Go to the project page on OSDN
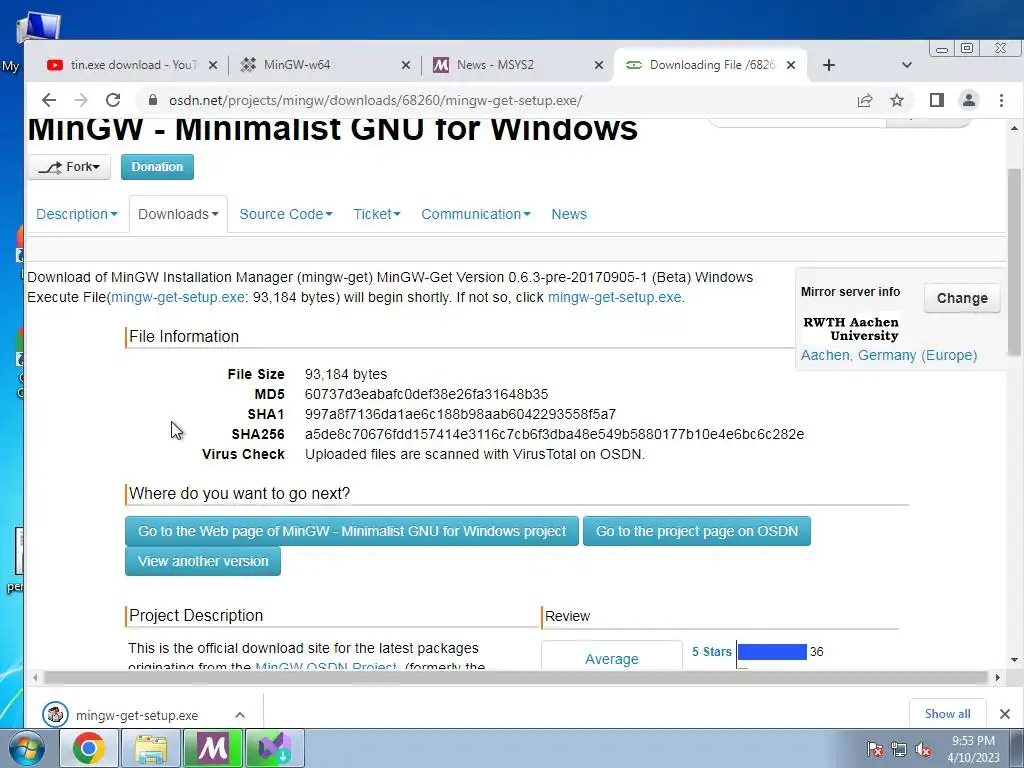This screenshot has width=1024, height=768. 697,531
